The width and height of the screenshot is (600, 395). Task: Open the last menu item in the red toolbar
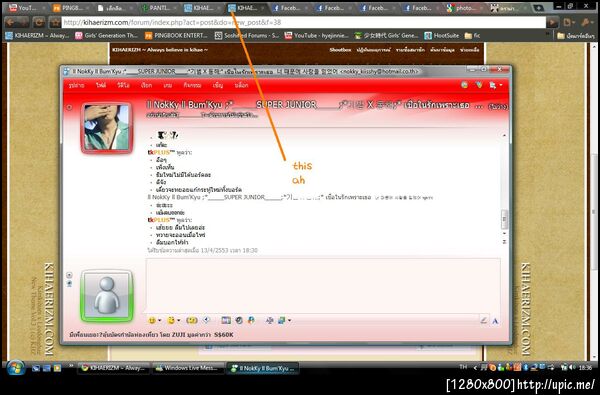(241, 85)
